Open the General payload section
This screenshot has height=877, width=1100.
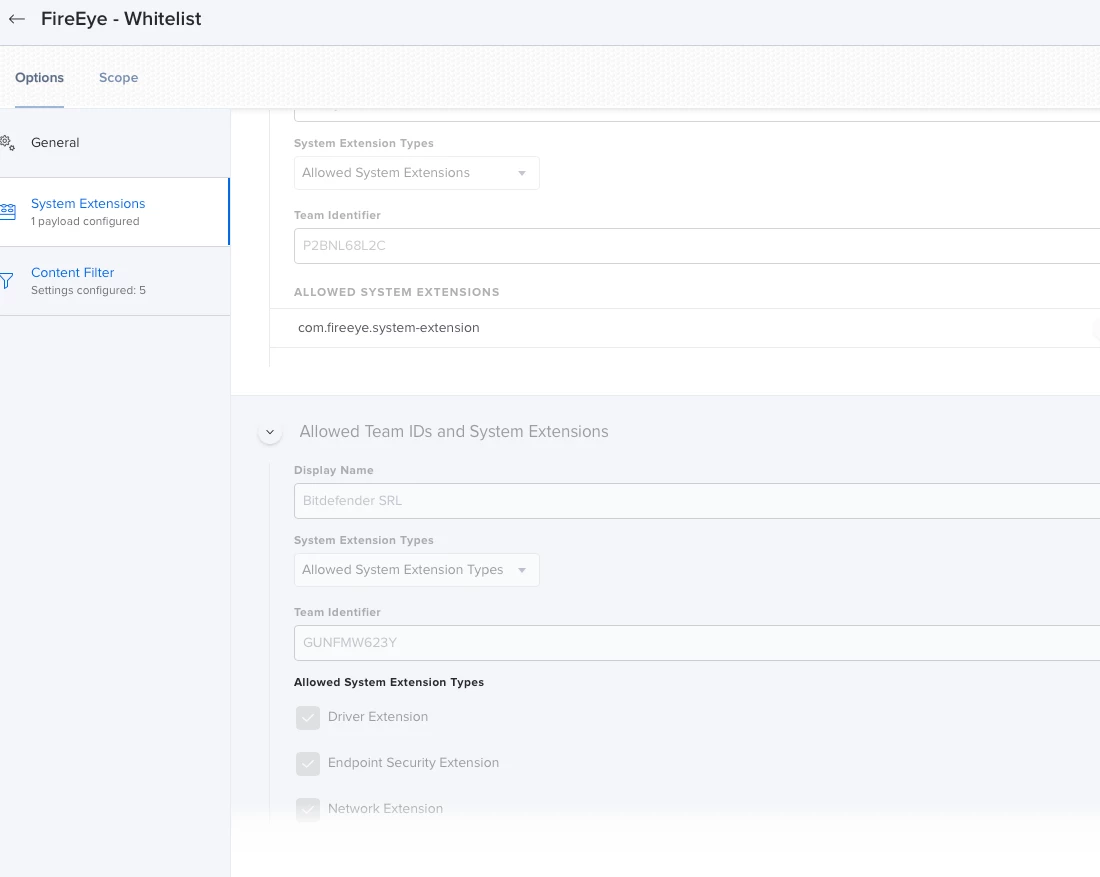(x=115, y=142)
